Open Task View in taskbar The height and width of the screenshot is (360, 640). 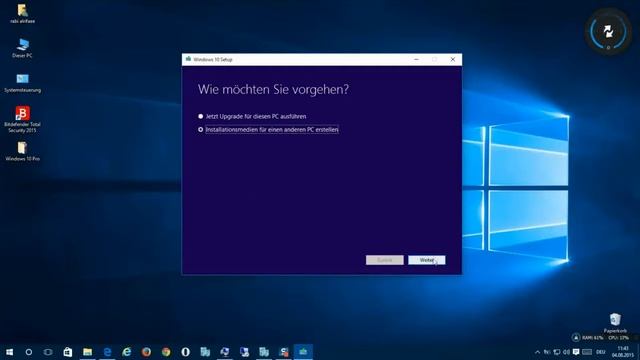click(48, 352)
